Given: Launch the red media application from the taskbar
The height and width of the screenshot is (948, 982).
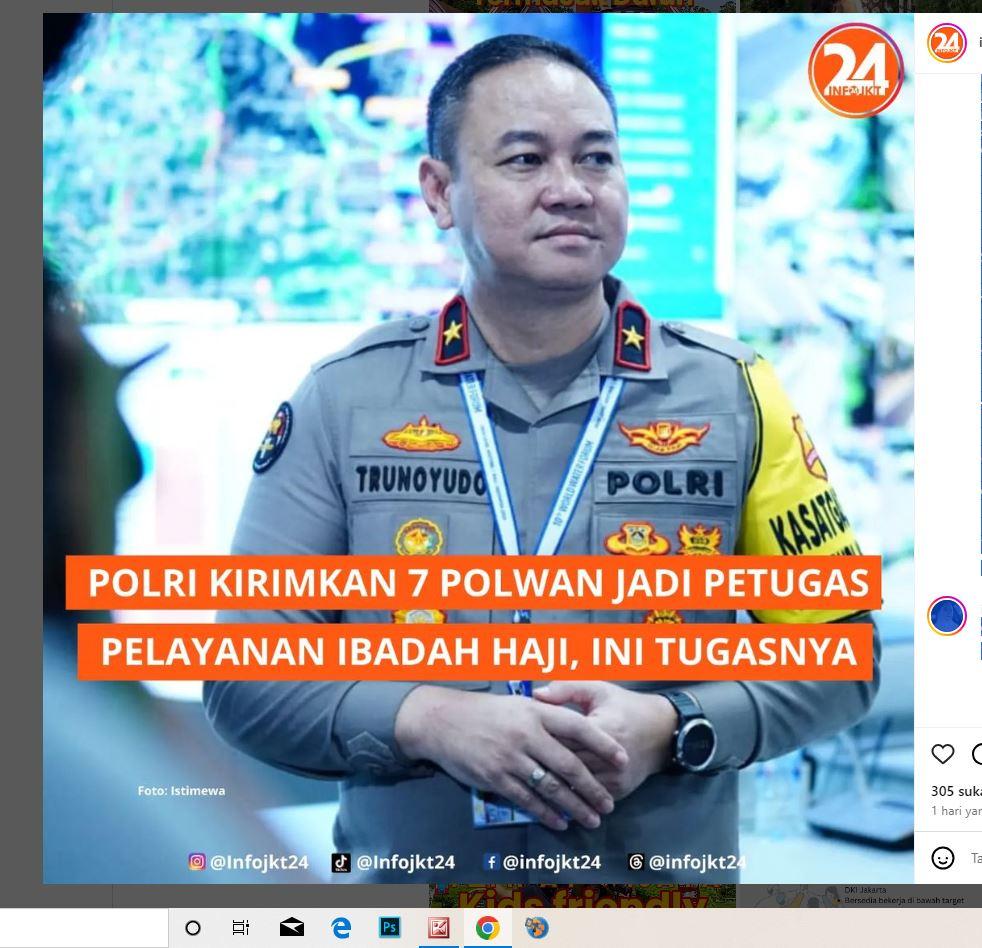Looking at the screenshot, I should click(x=440, y=929).
